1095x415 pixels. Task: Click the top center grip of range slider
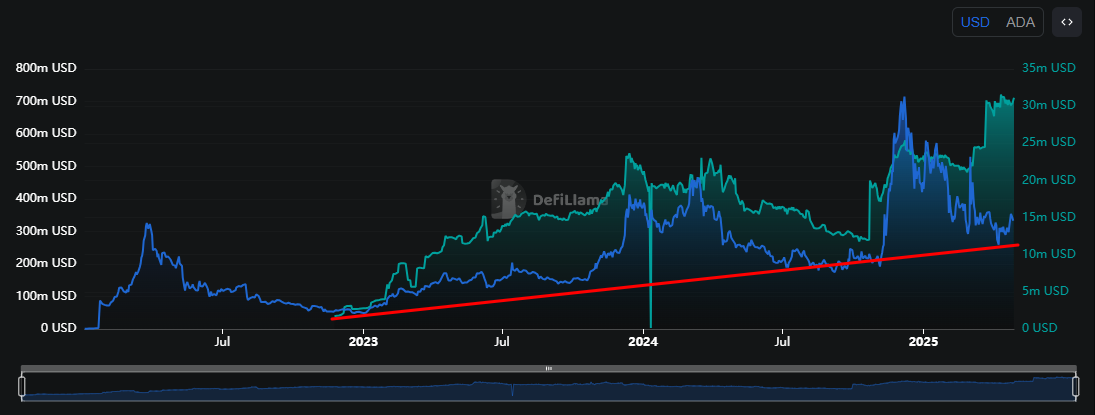coord(549,368)
